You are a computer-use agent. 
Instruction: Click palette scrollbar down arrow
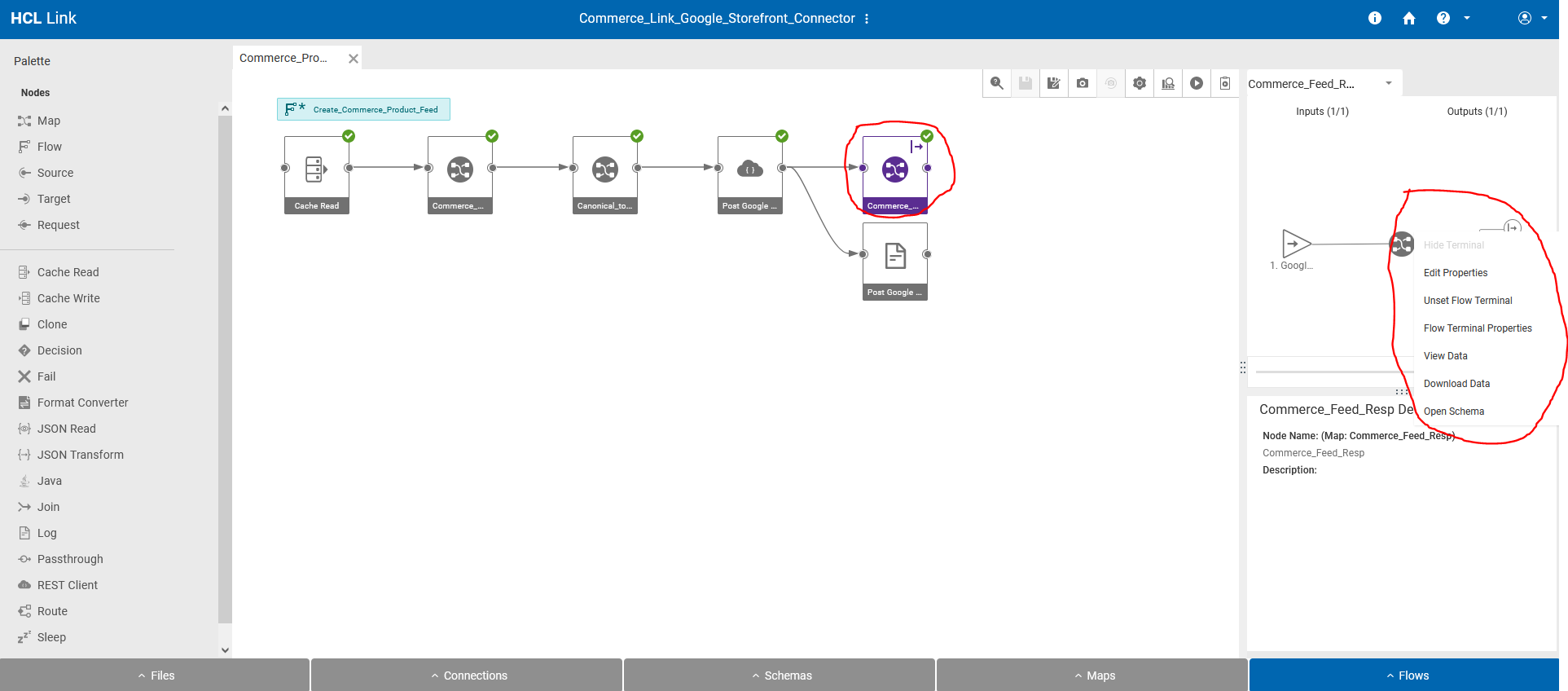[x=226, y=650]
